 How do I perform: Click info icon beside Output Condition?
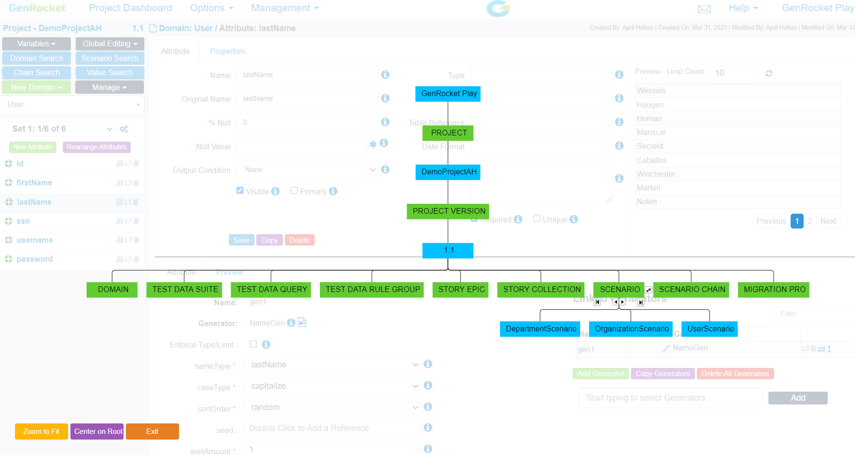point(385,169)
